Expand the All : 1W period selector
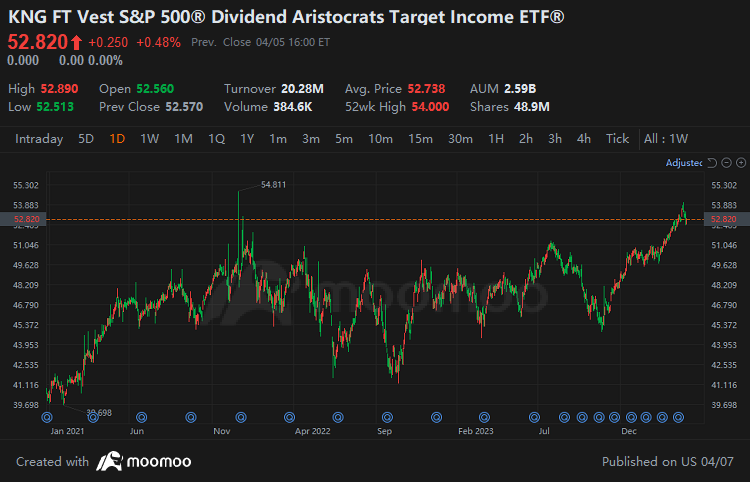The height and width of the screenshot is (482, 750). point(666,139)
